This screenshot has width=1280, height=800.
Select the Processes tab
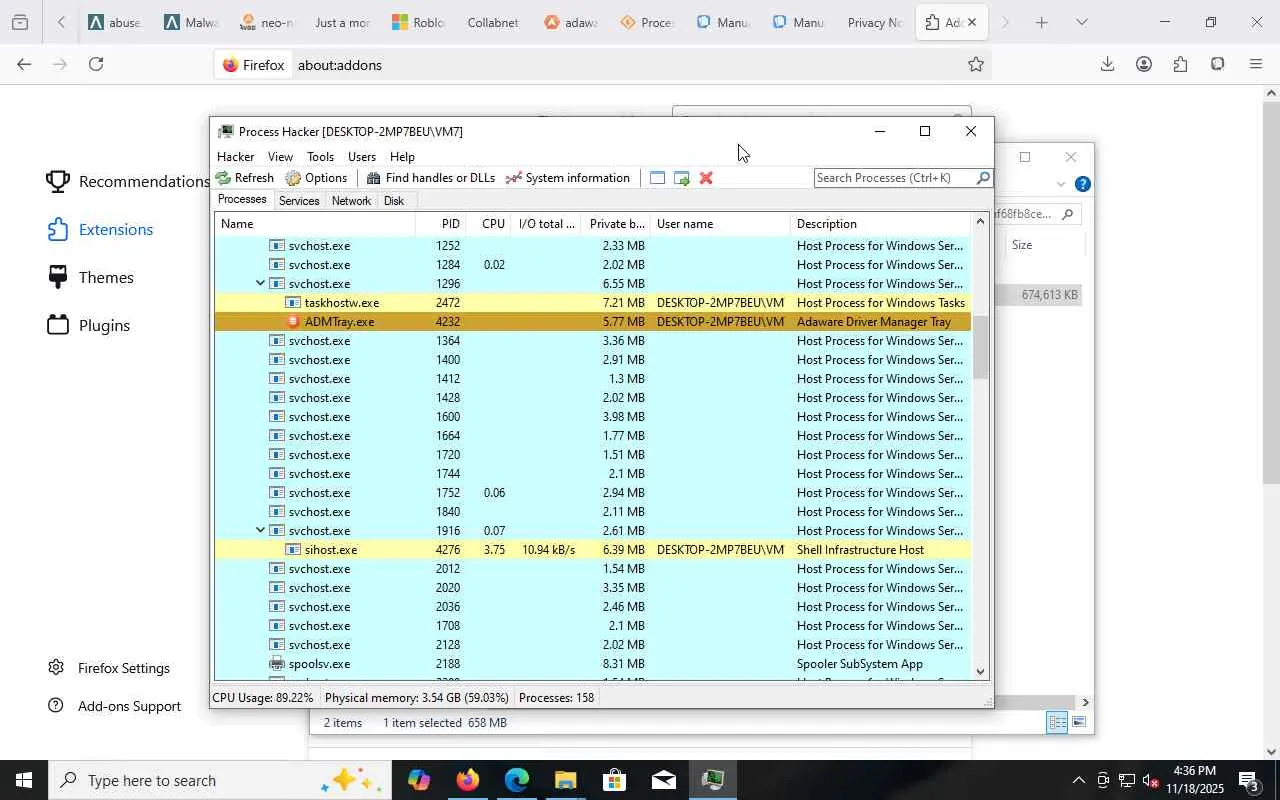242,200
